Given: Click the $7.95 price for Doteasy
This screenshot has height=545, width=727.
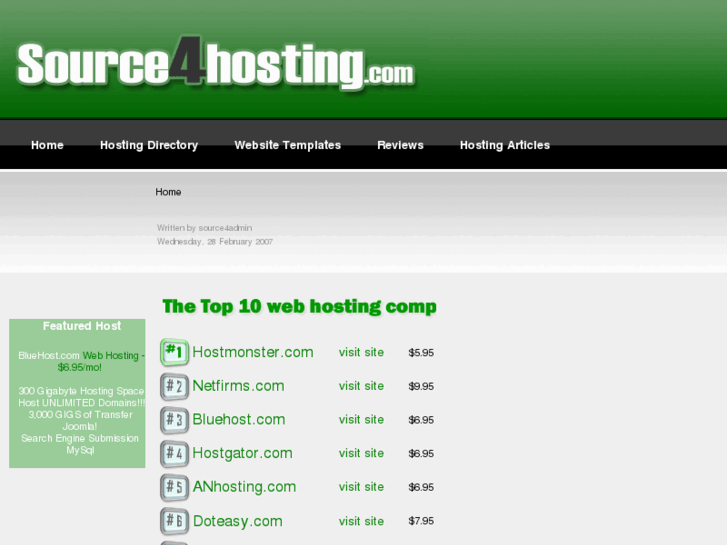Looking at the screenshot, I should point(421,521).
